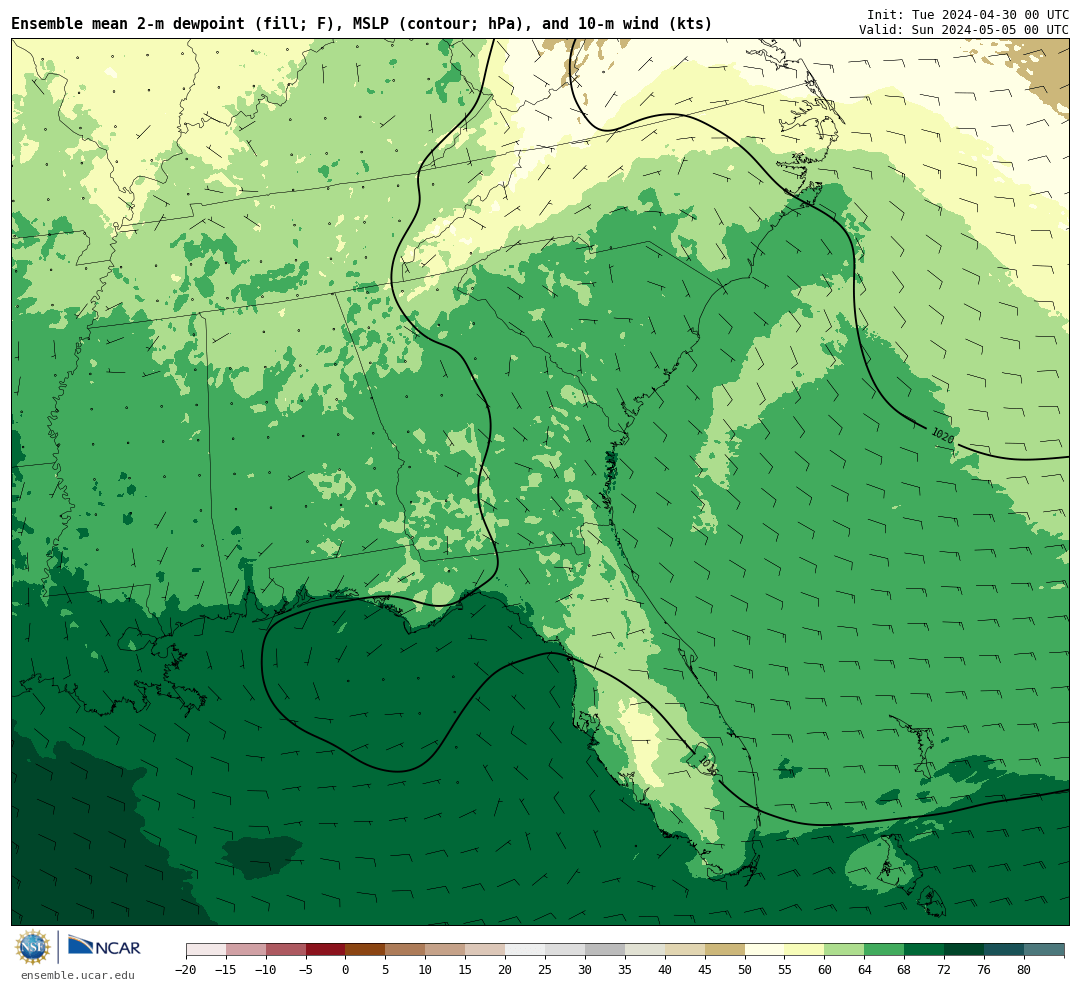Screen dimensions: 1080x988
Task: Click the colorbar swatch between 15 and 20
Action: tap(486, 950)
